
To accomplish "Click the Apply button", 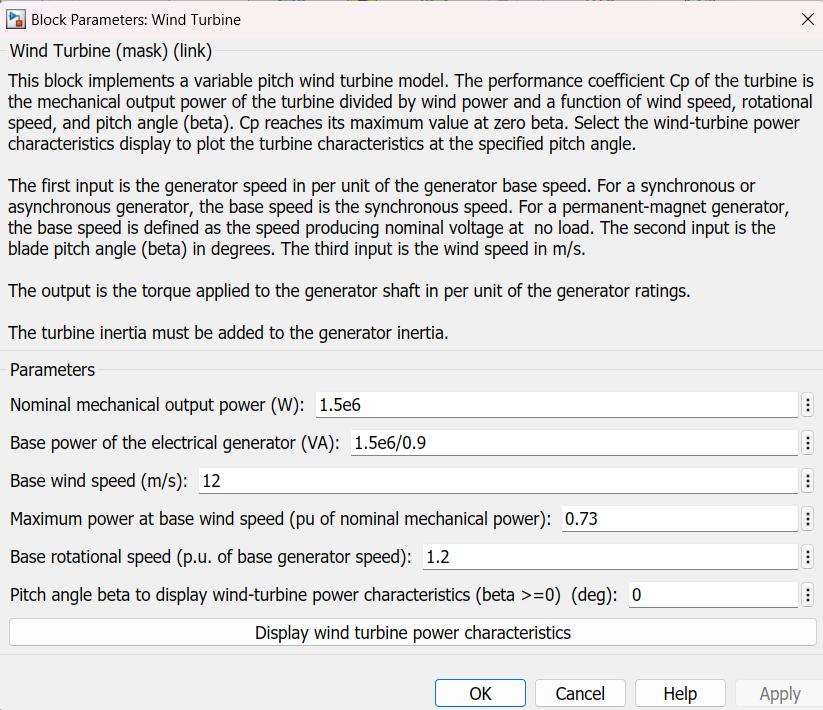I will click(x=779, y=693).
